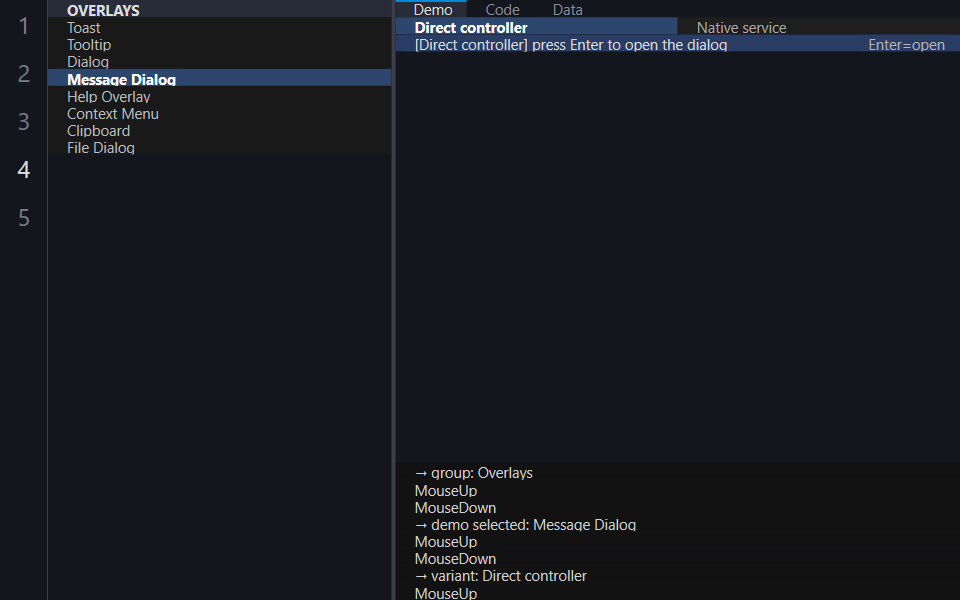Select the File Dialog demo entry
960x600 pixels.
[x=219, y=148]
